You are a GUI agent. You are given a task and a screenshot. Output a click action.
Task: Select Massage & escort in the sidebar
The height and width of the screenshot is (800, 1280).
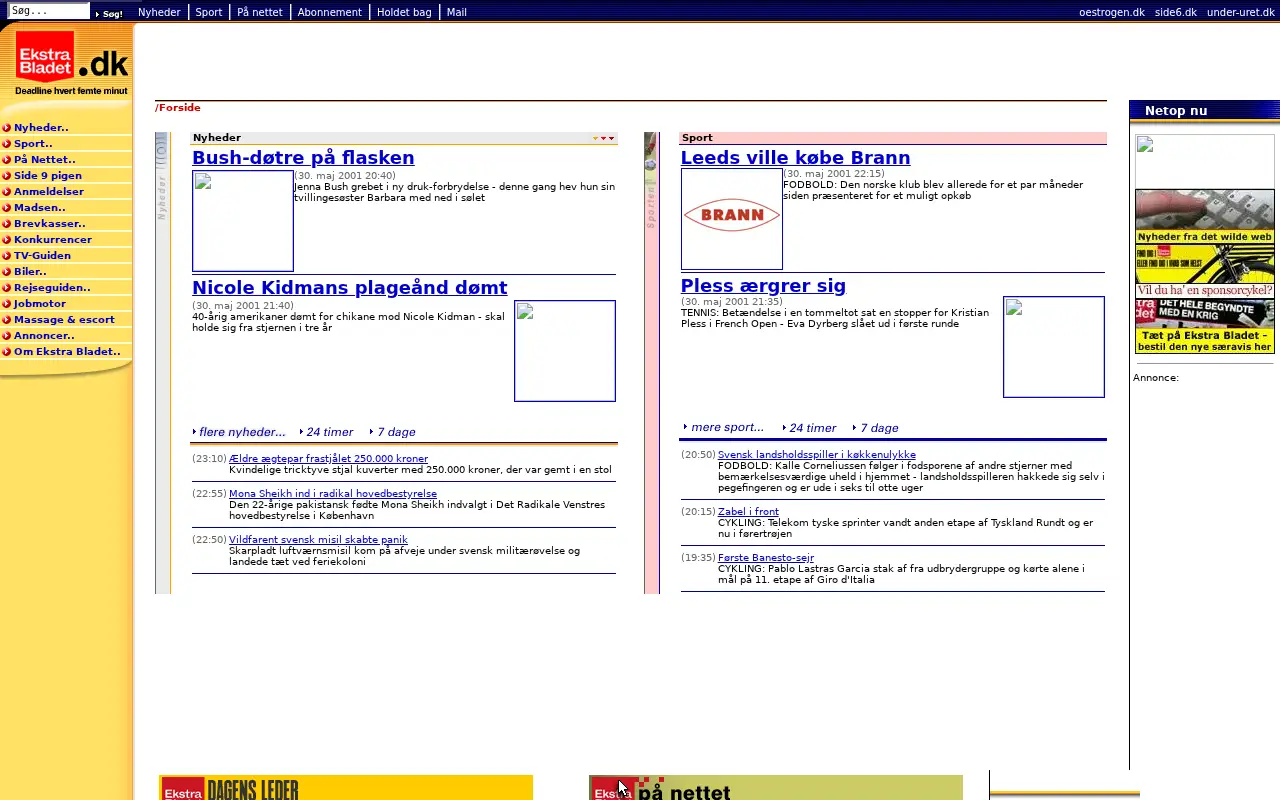tap(64, 319)
